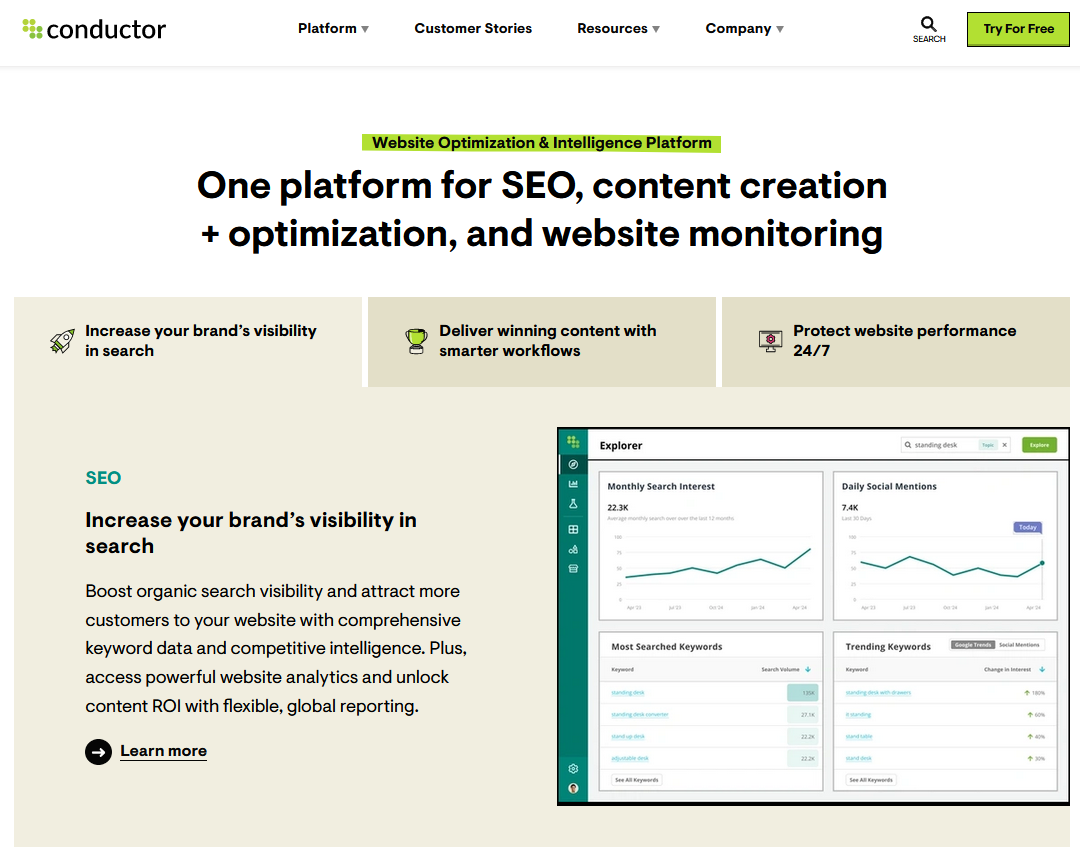Expand the Company dropdown menu

coord(744,29)
